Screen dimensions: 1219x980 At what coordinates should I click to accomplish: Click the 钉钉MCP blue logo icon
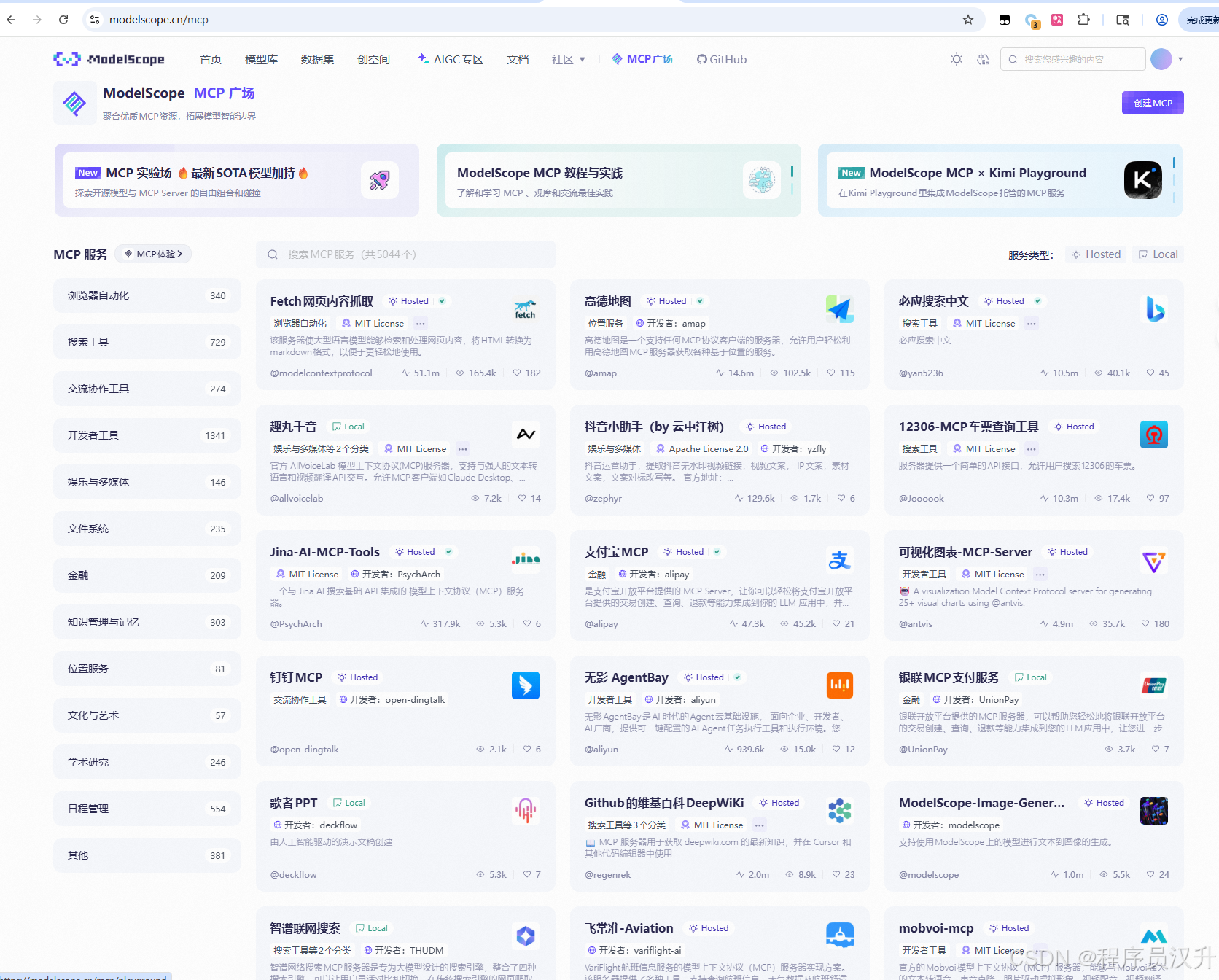[x=525, y=685]
